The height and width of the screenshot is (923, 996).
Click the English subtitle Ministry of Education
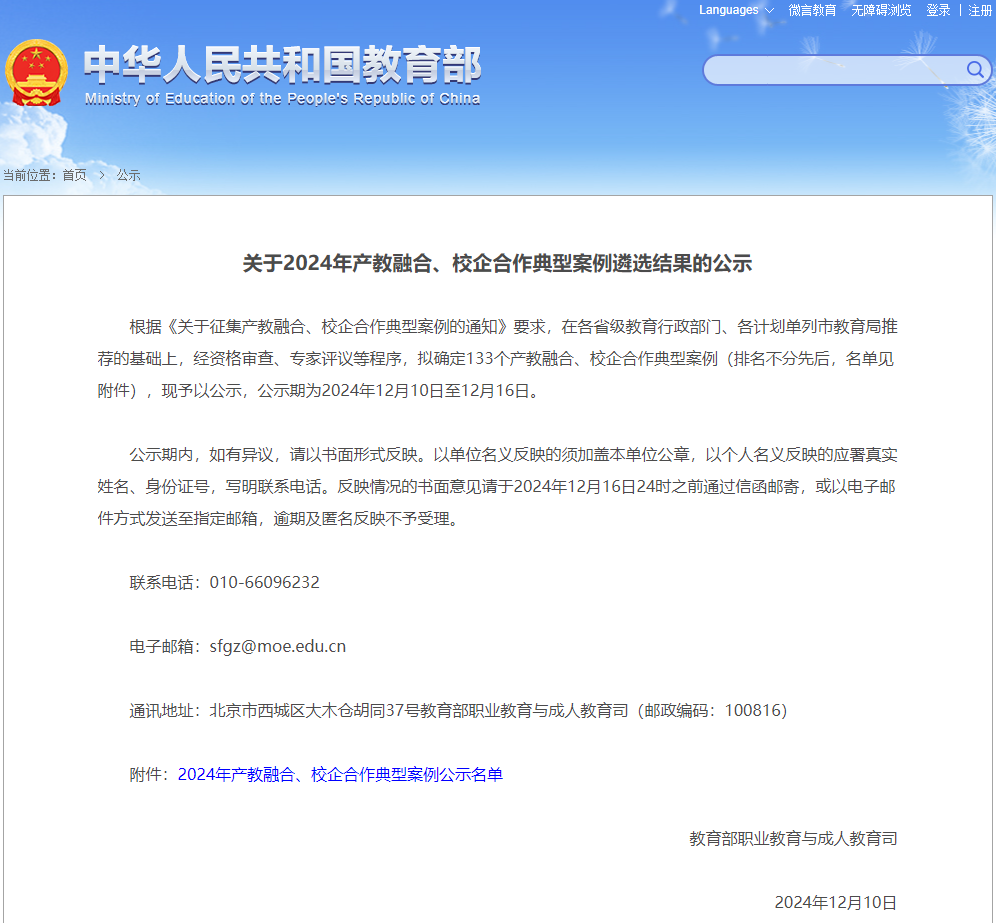point(283,98)
